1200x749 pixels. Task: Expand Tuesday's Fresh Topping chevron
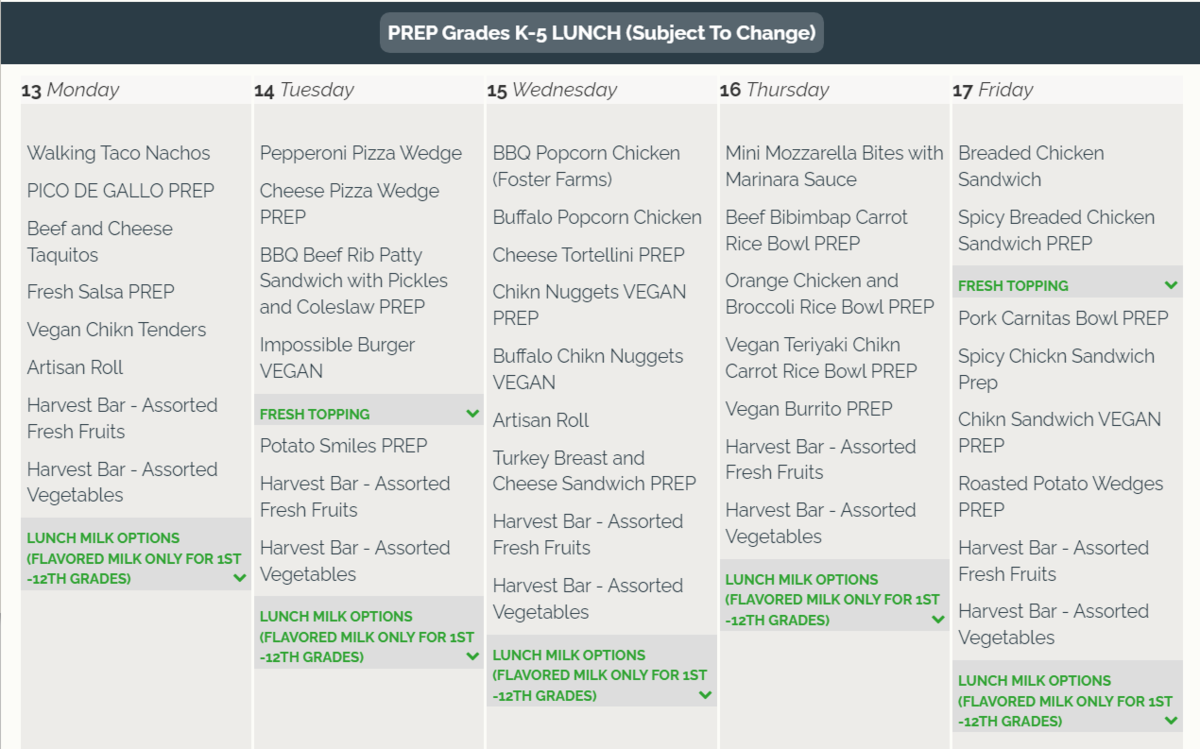472,413
